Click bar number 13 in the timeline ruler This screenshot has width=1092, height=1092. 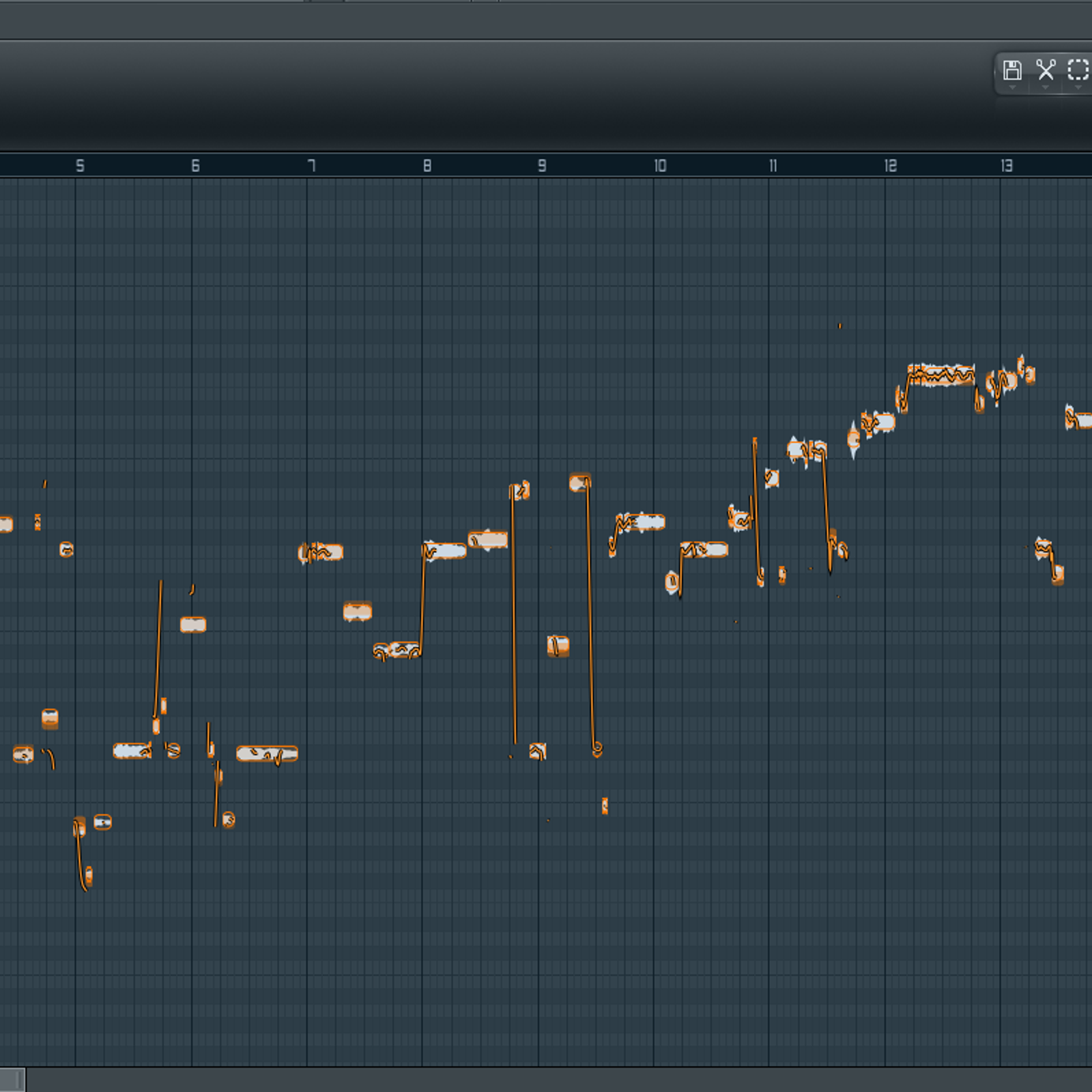click(x=1007, y=165)
